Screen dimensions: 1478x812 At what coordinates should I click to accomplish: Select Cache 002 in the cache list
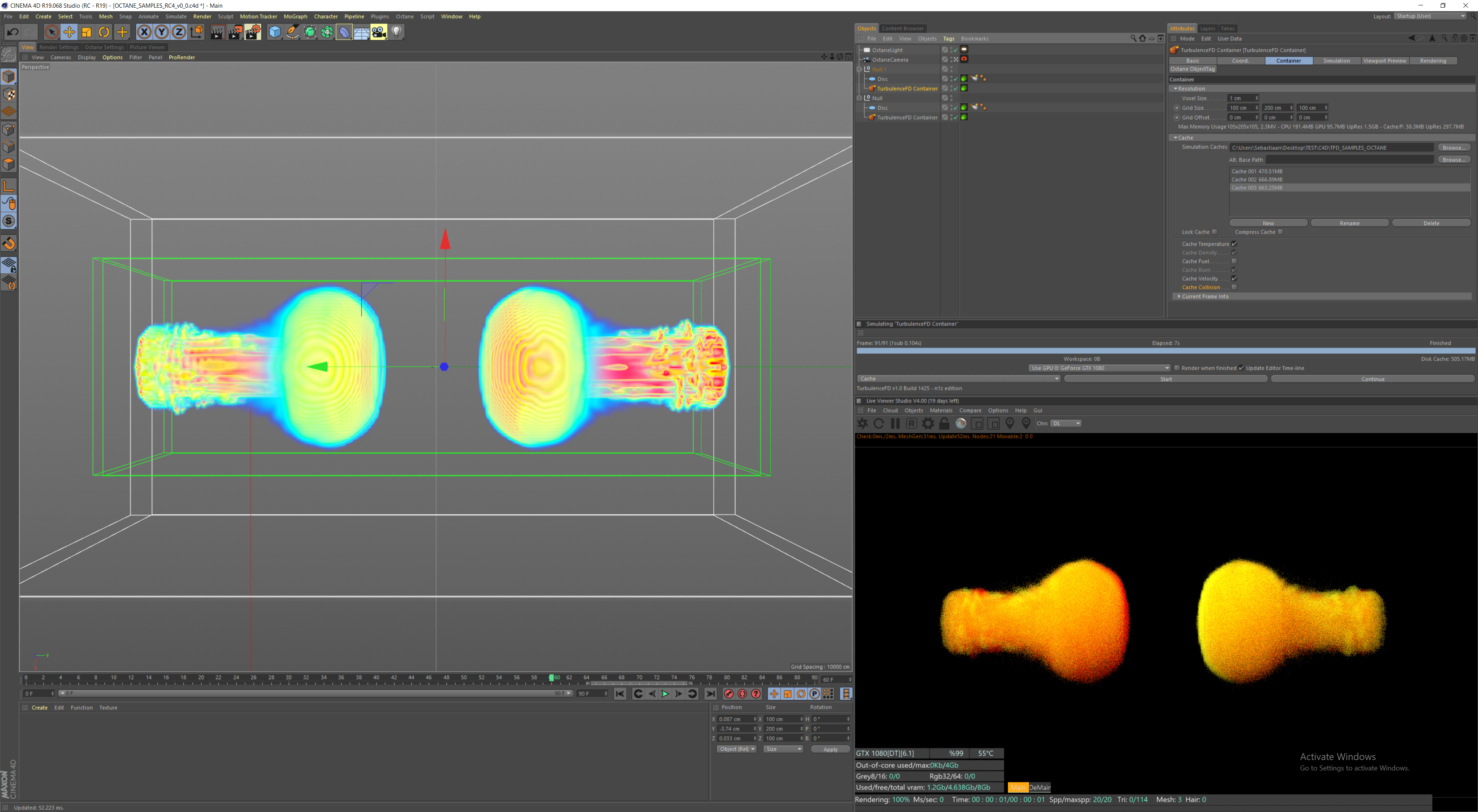(x=1257, y=180)
